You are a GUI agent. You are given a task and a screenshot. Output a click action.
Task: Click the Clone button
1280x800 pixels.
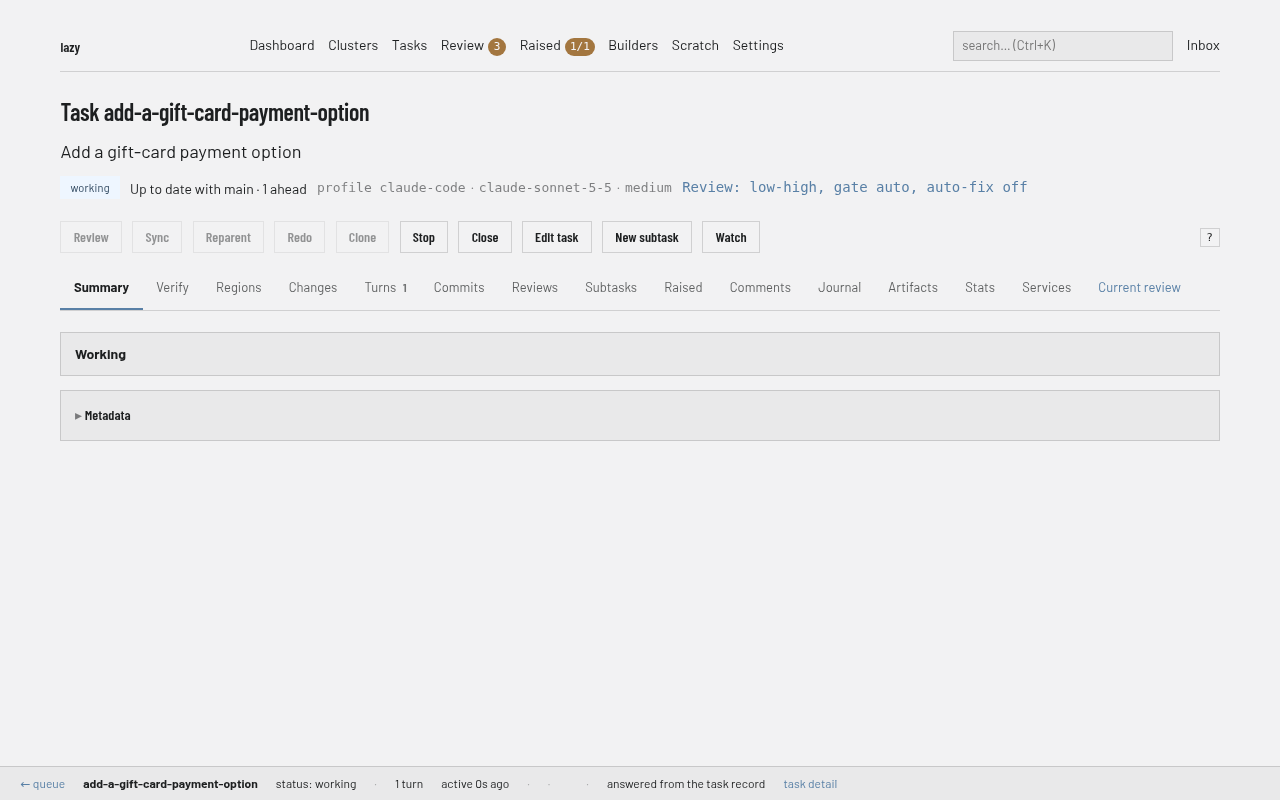click(362, 237)
